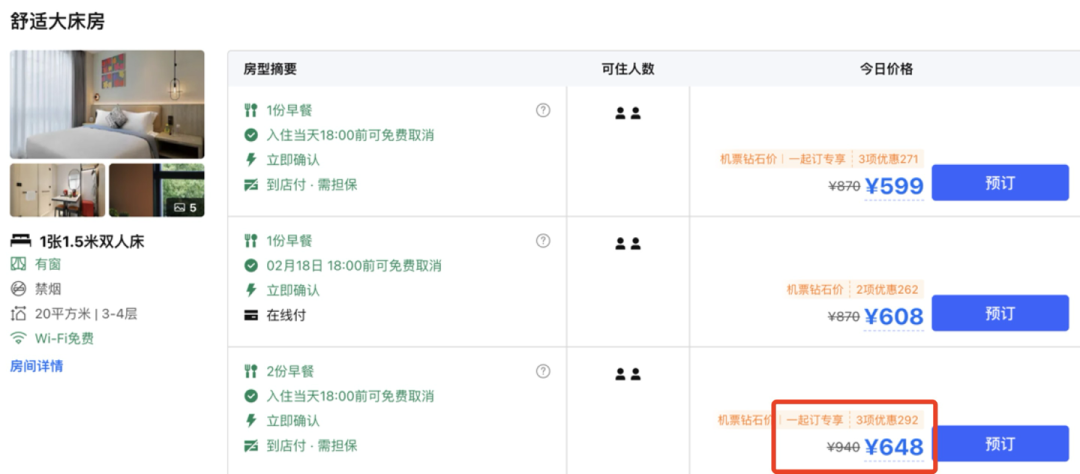
Task: Click the 2项优惠262 discount tag
Action: (887, 290)
